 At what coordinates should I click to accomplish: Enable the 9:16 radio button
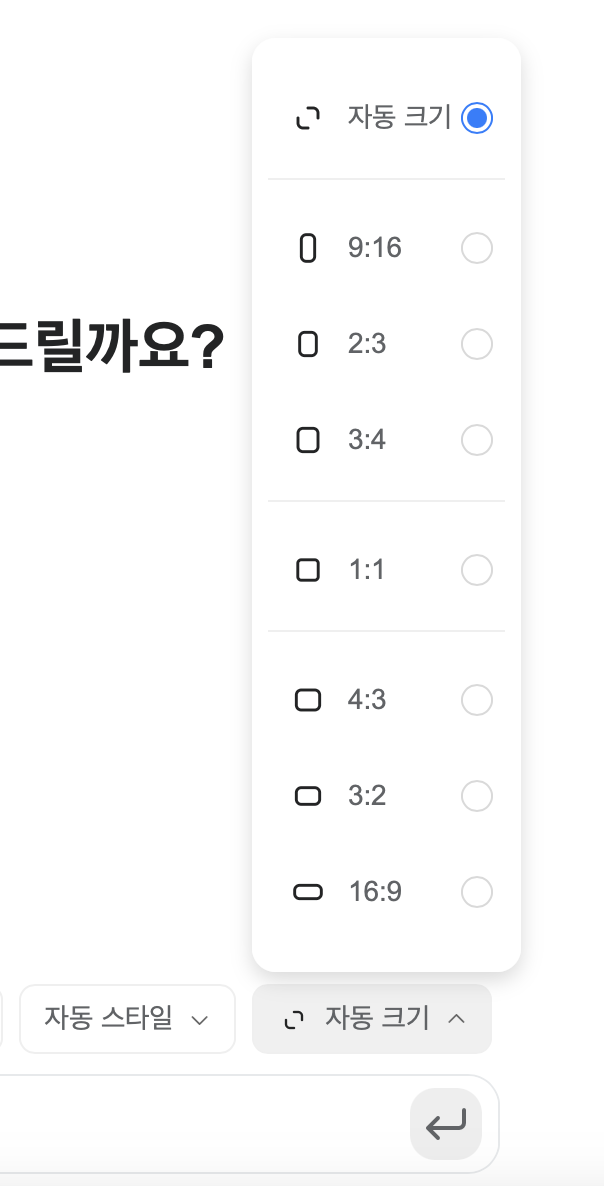477,247
